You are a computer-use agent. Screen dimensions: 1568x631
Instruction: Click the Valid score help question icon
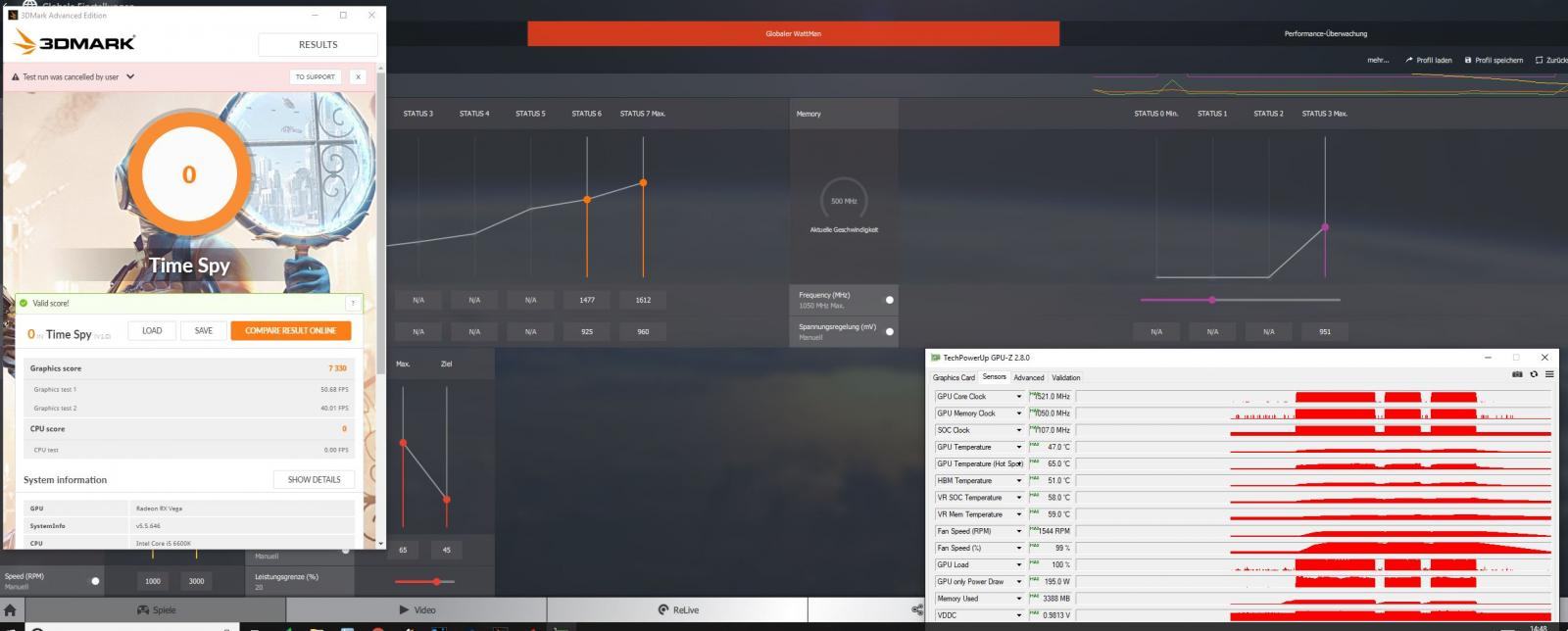(353, 303)
